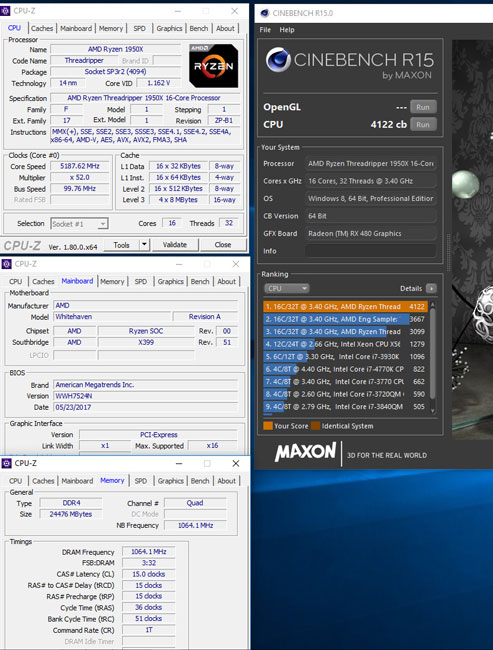The height and width of the screenshot is (650, 493).
Task: Select ranking row 5 Core i7-3930K
Action: click(x=345, y=357)
